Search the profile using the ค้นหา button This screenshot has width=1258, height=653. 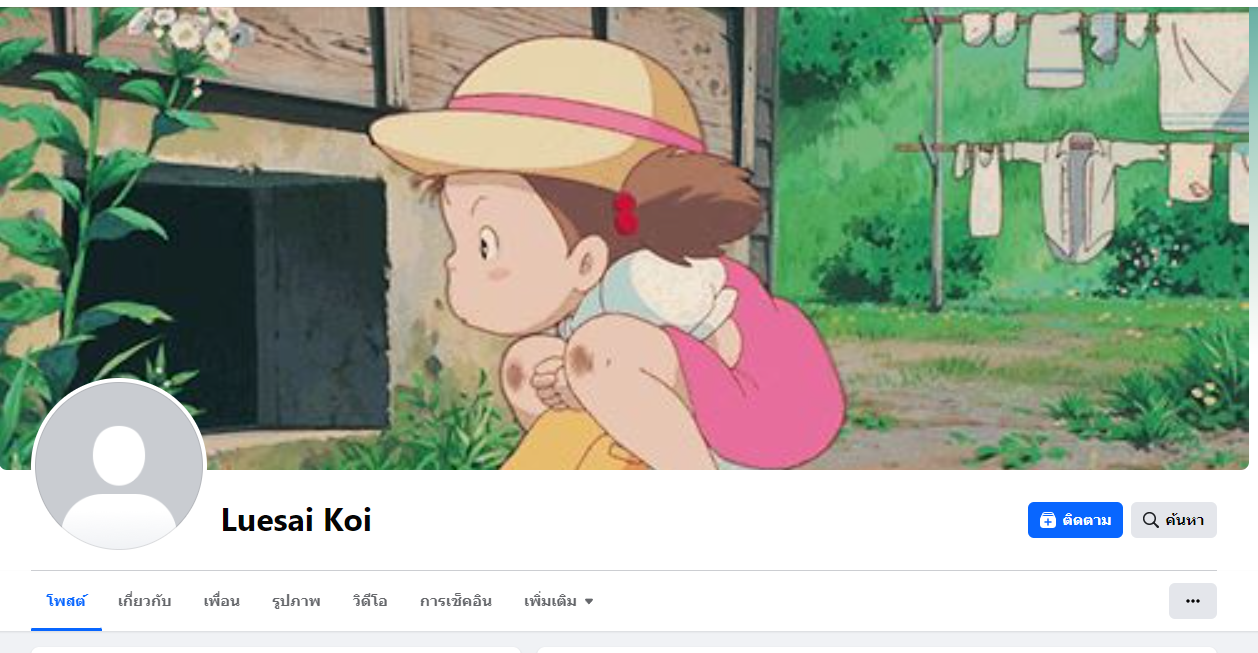[x=1174, y=520]
